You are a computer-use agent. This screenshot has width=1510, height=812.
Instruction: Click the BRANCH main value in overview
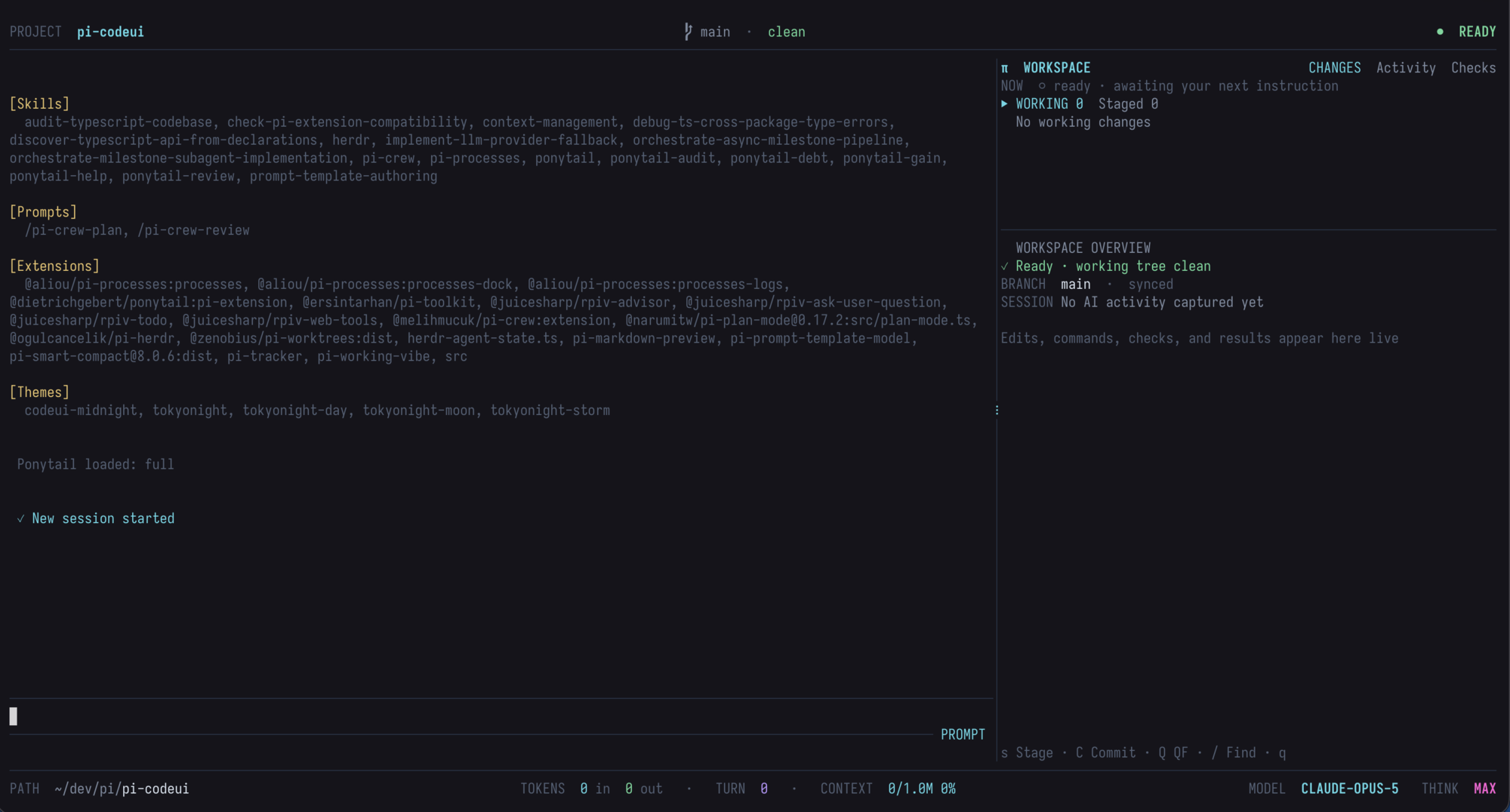click(x=1075, y=285)
